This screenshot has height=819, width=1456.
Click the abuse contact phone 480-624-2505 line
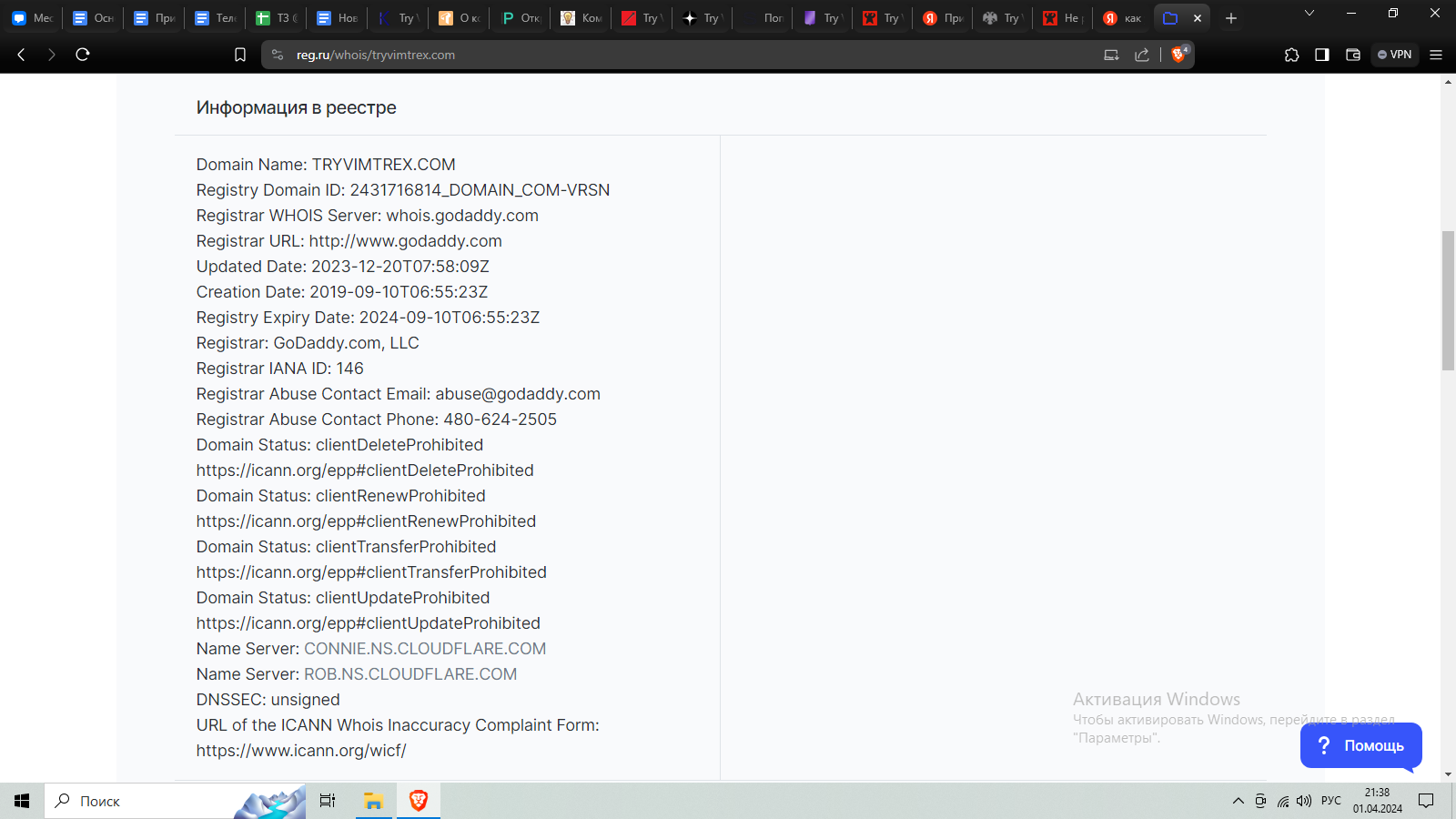pyautogui.click(x=377, y=420)
